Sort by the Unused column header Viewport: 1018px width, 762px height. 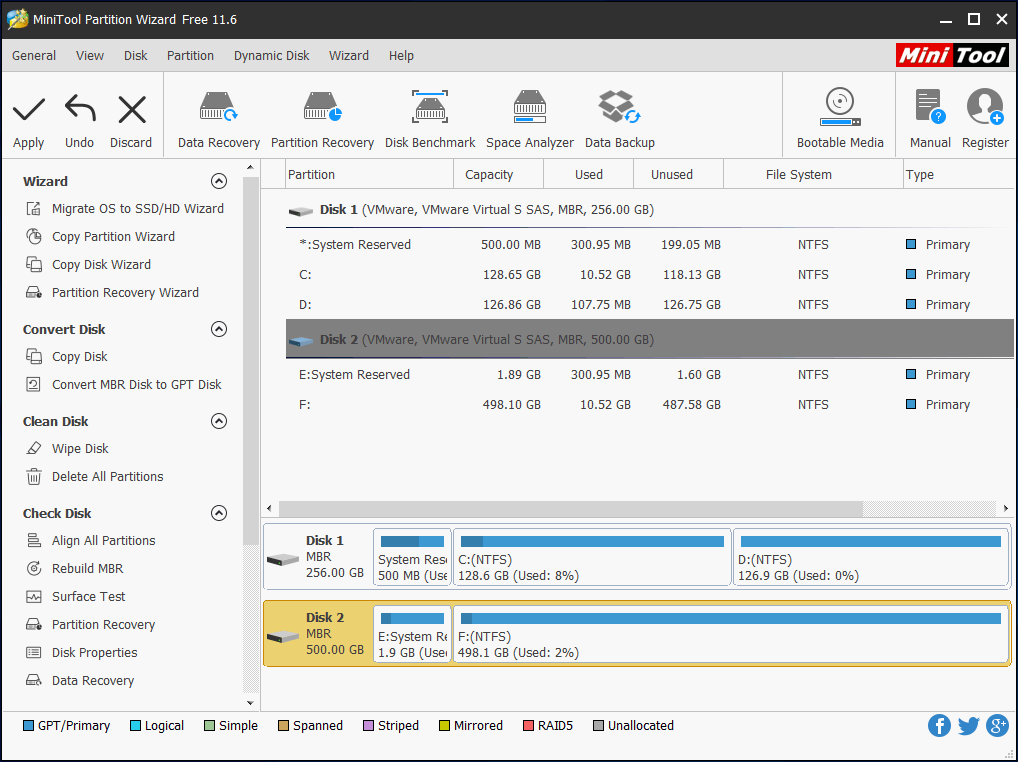click(x=678, y=175)
